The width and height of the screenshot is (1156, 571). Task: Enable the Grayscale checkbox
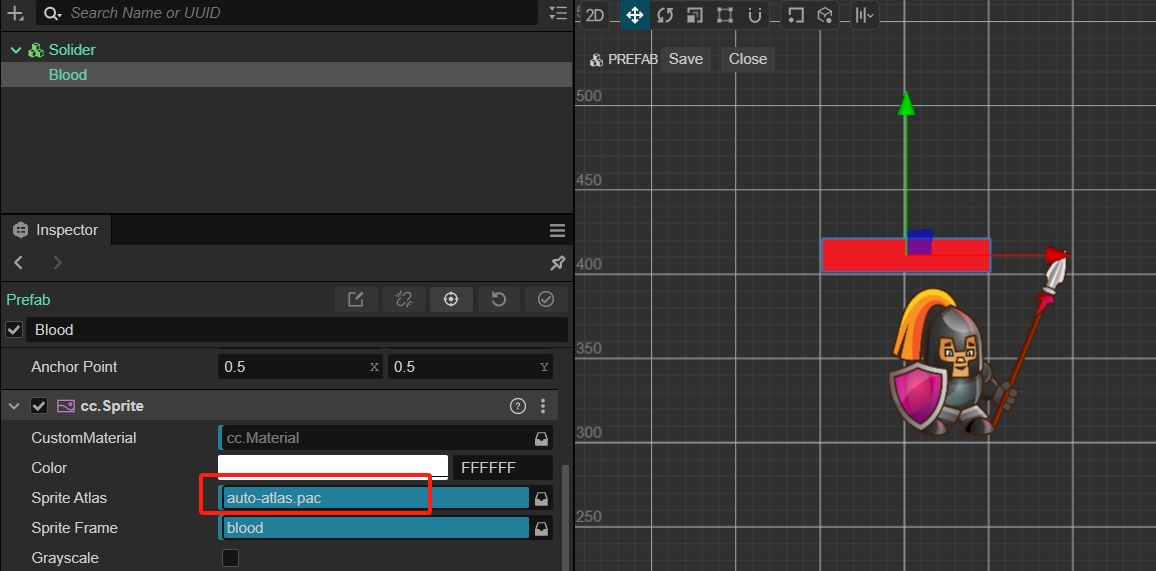(231, 558)
